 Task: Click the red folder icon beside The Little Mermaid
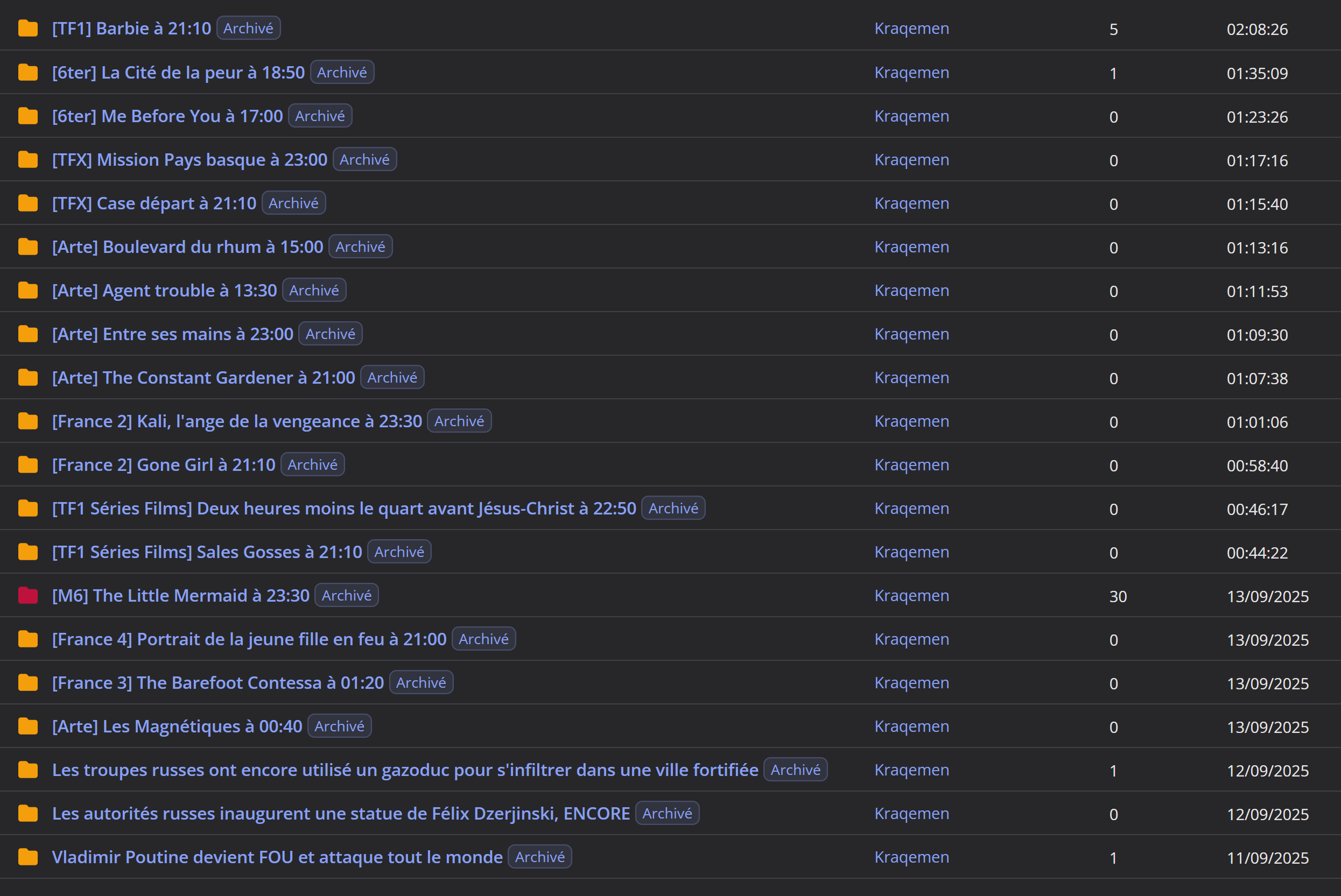tap(27, 595)
